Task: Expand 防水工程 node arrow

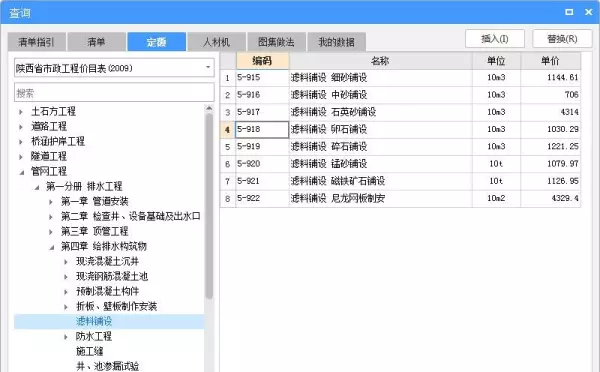Action: (66, 337)
